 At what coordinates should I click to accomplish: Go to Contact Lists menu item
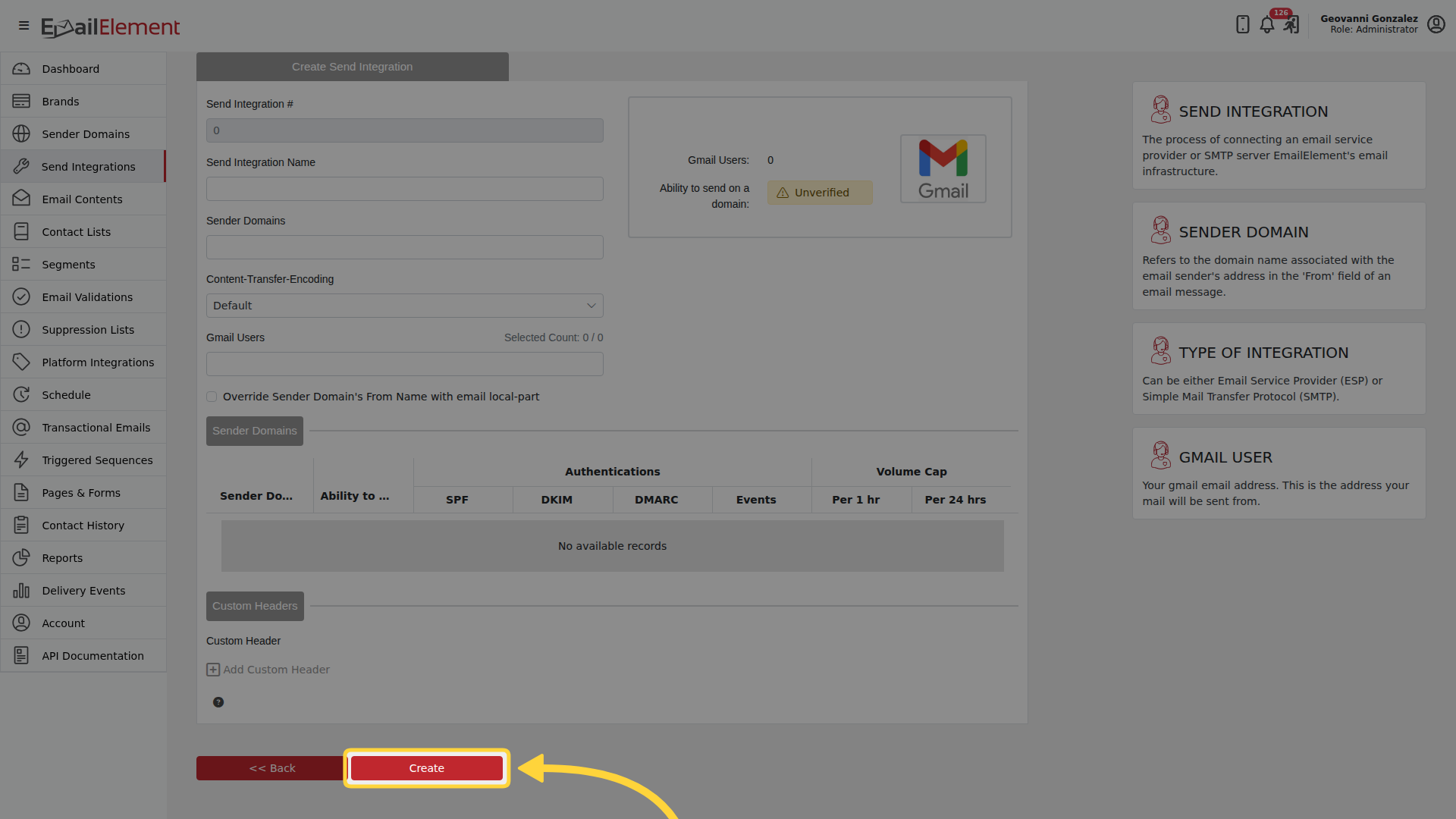click(83, 232)
